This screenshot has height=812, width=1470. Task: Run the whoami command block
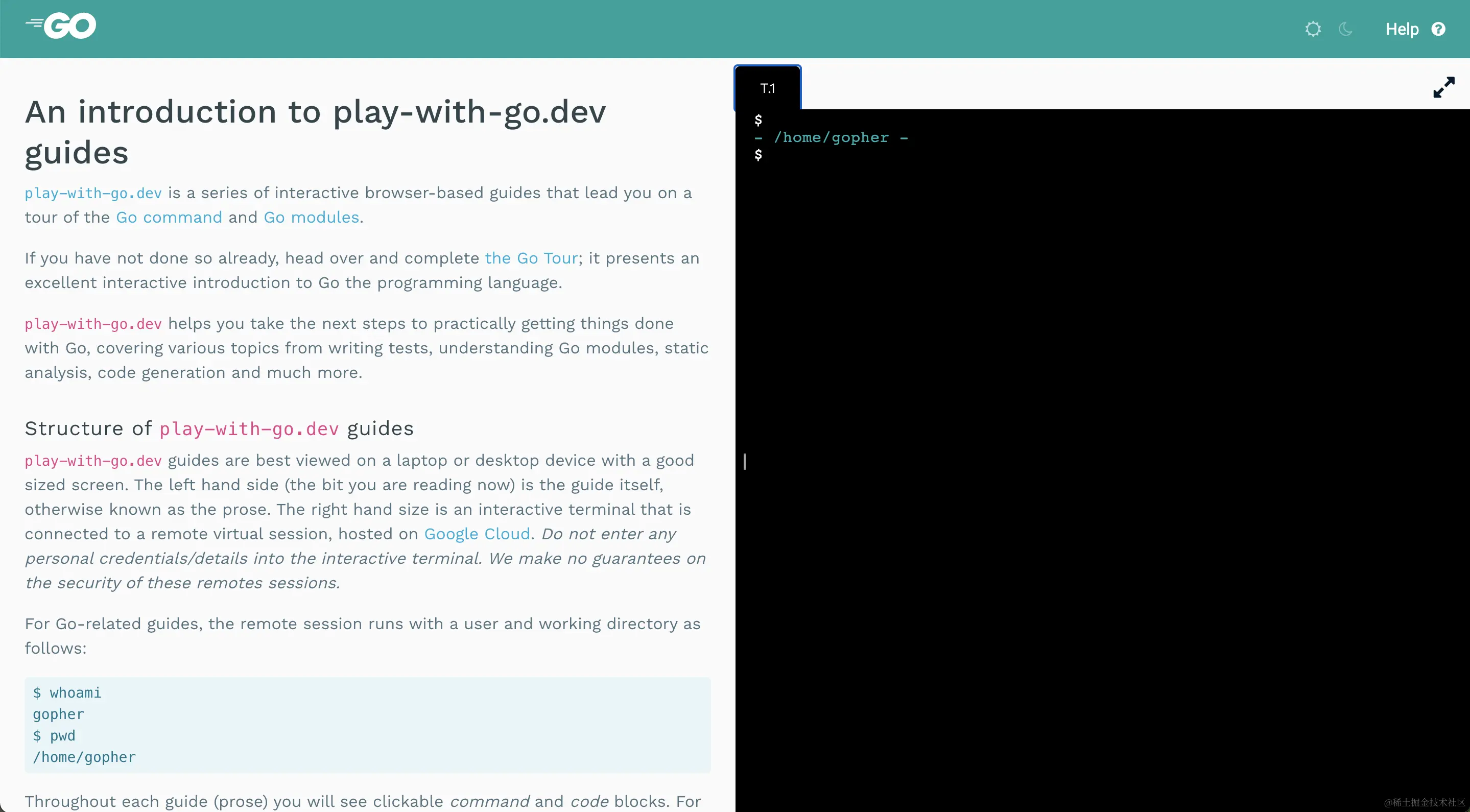(x=67, y=692)
